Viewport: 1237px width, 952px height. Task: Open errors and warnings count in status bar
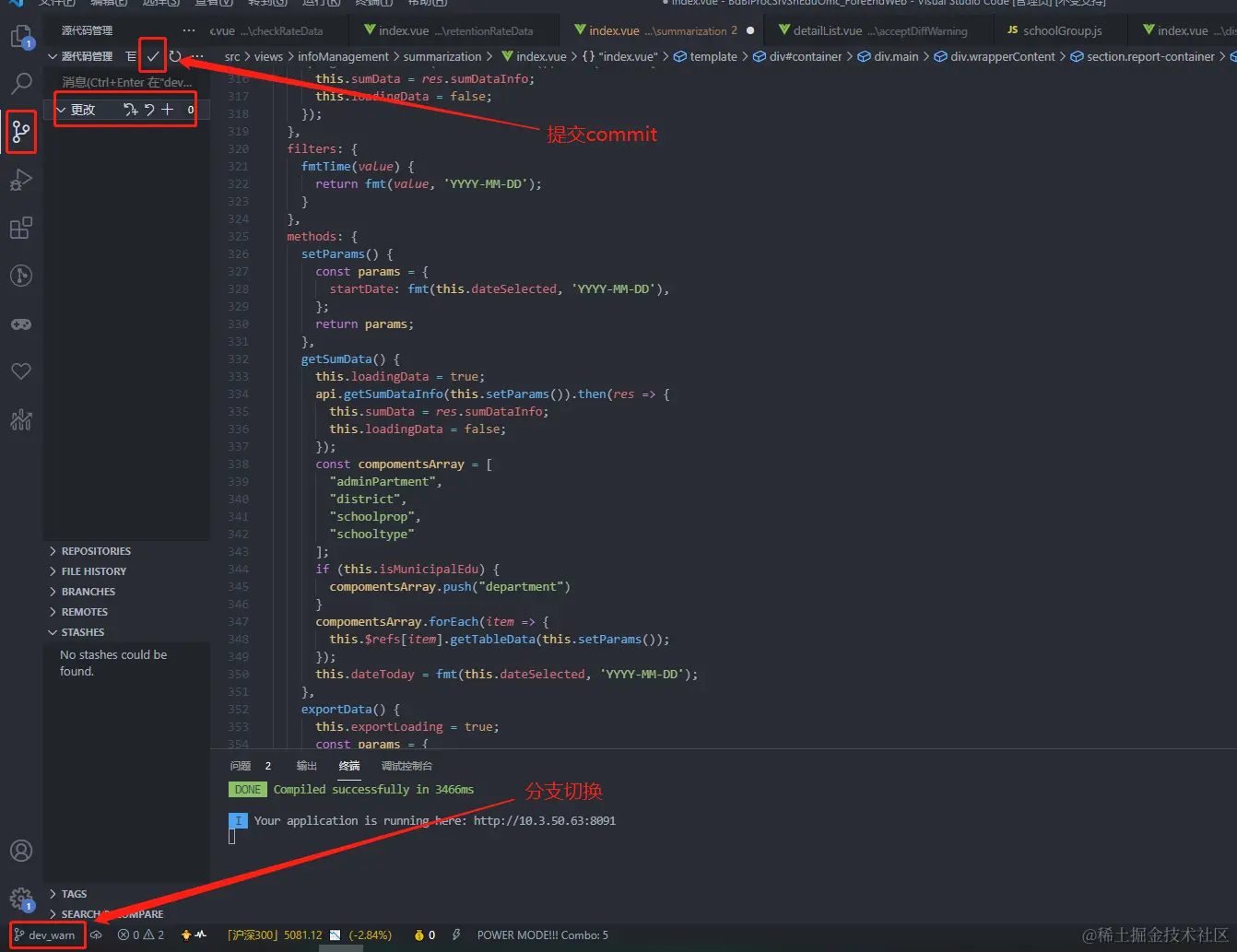click(141, 934)
